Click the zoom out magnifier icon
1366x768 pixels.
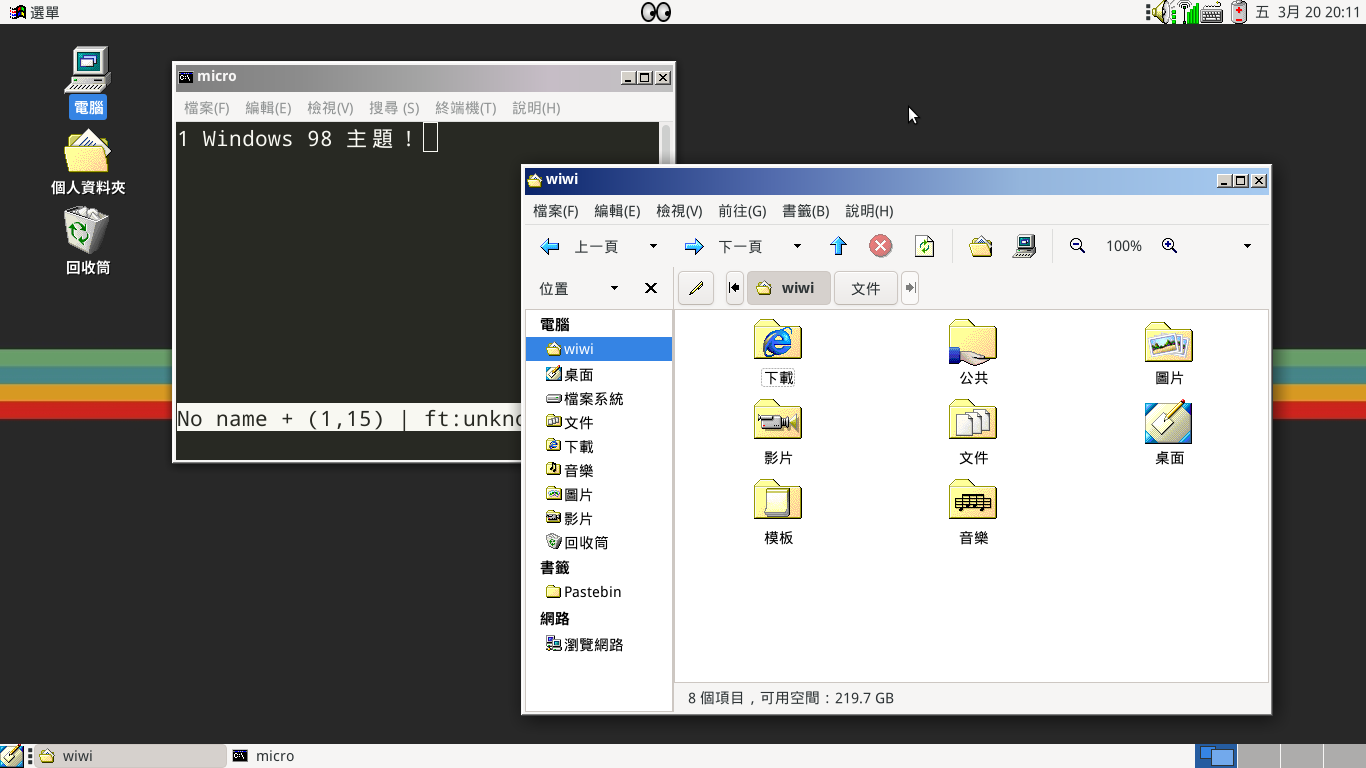click(x=1077, y=246)
